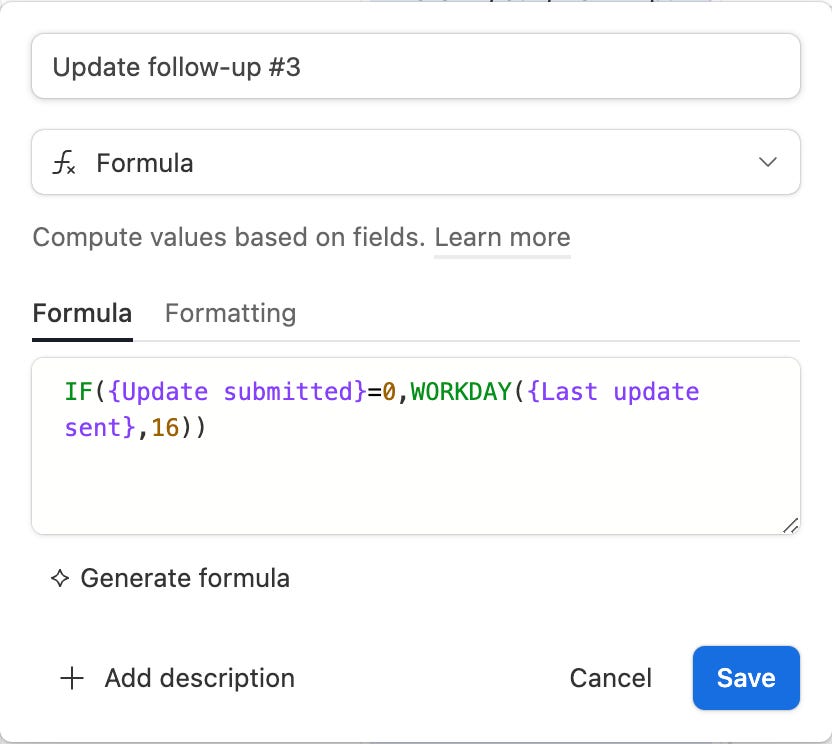Open the Formula field type dropdown

[x=415, y=162]
